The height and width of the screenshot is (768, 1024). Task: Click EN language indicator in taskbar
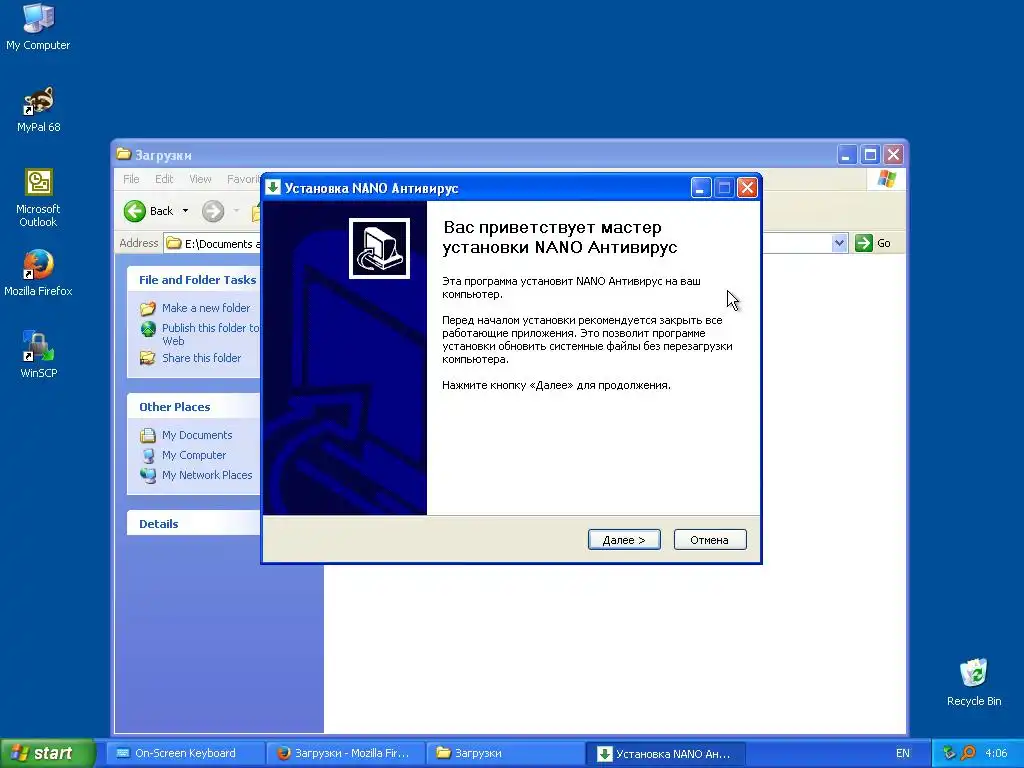tap(903, 753)
